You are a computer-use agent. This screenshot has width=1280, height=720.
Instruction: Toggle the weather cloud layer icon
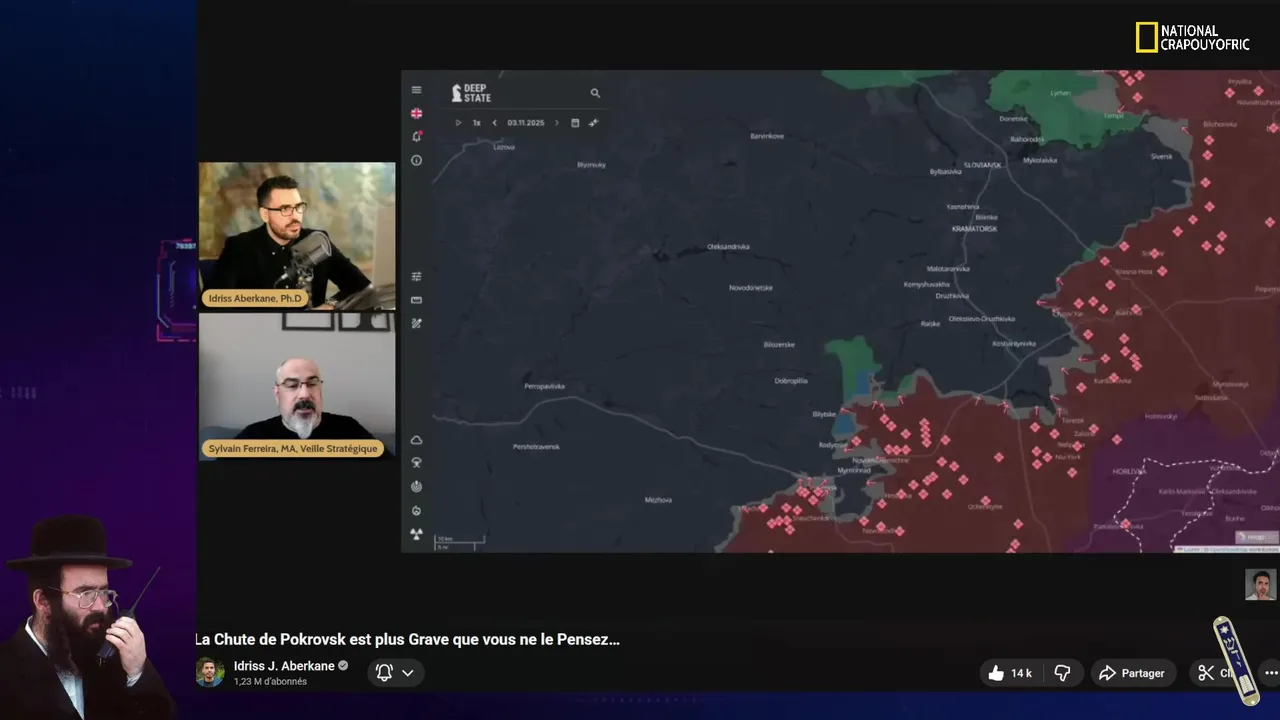416,440
